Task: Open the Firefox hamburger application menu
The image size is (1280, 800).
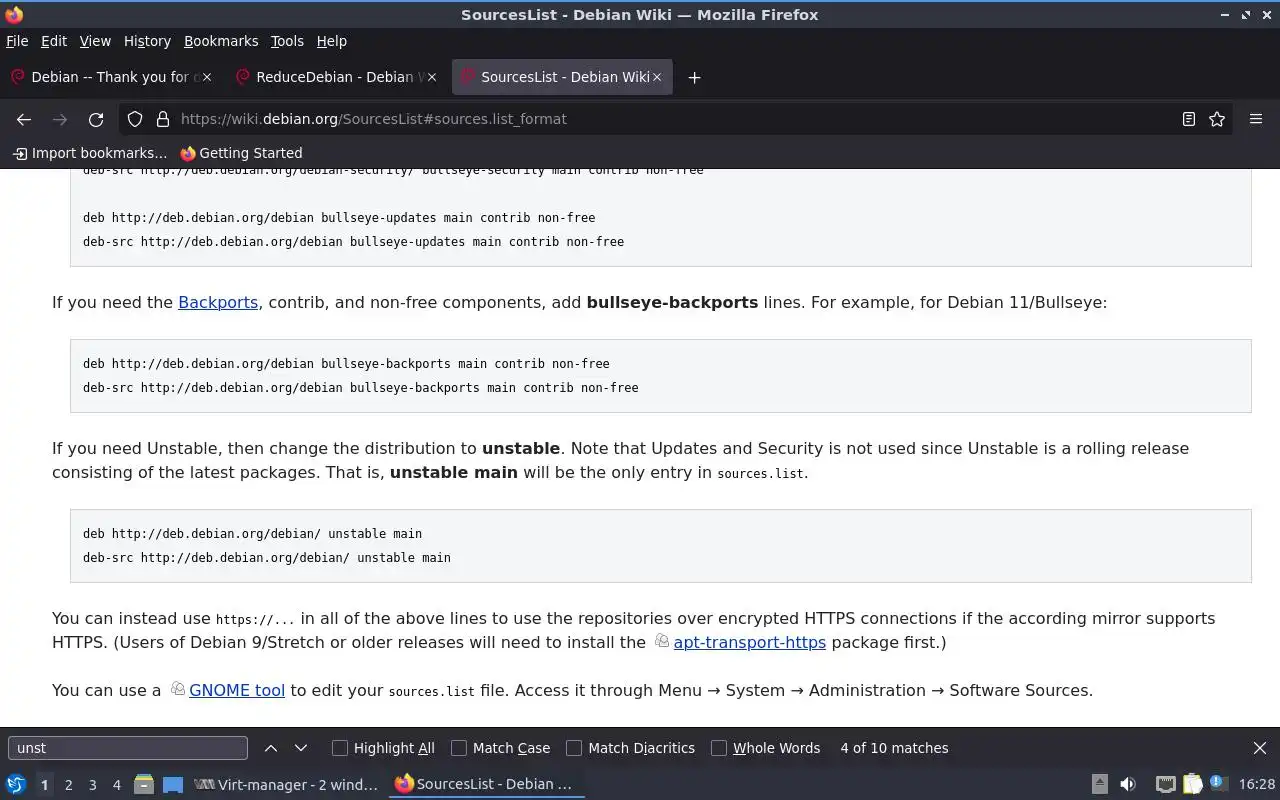Action: 1256,119
